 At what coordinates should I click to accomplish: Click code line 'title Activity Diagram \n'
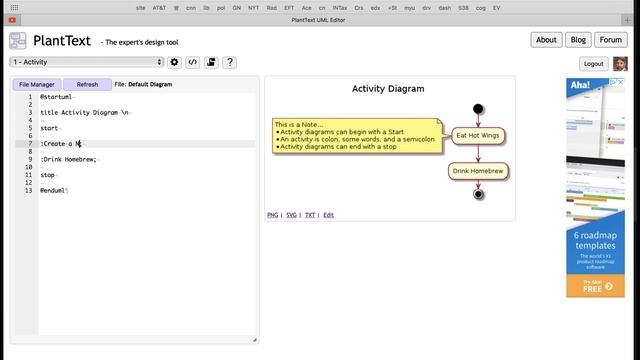point(84,112)
